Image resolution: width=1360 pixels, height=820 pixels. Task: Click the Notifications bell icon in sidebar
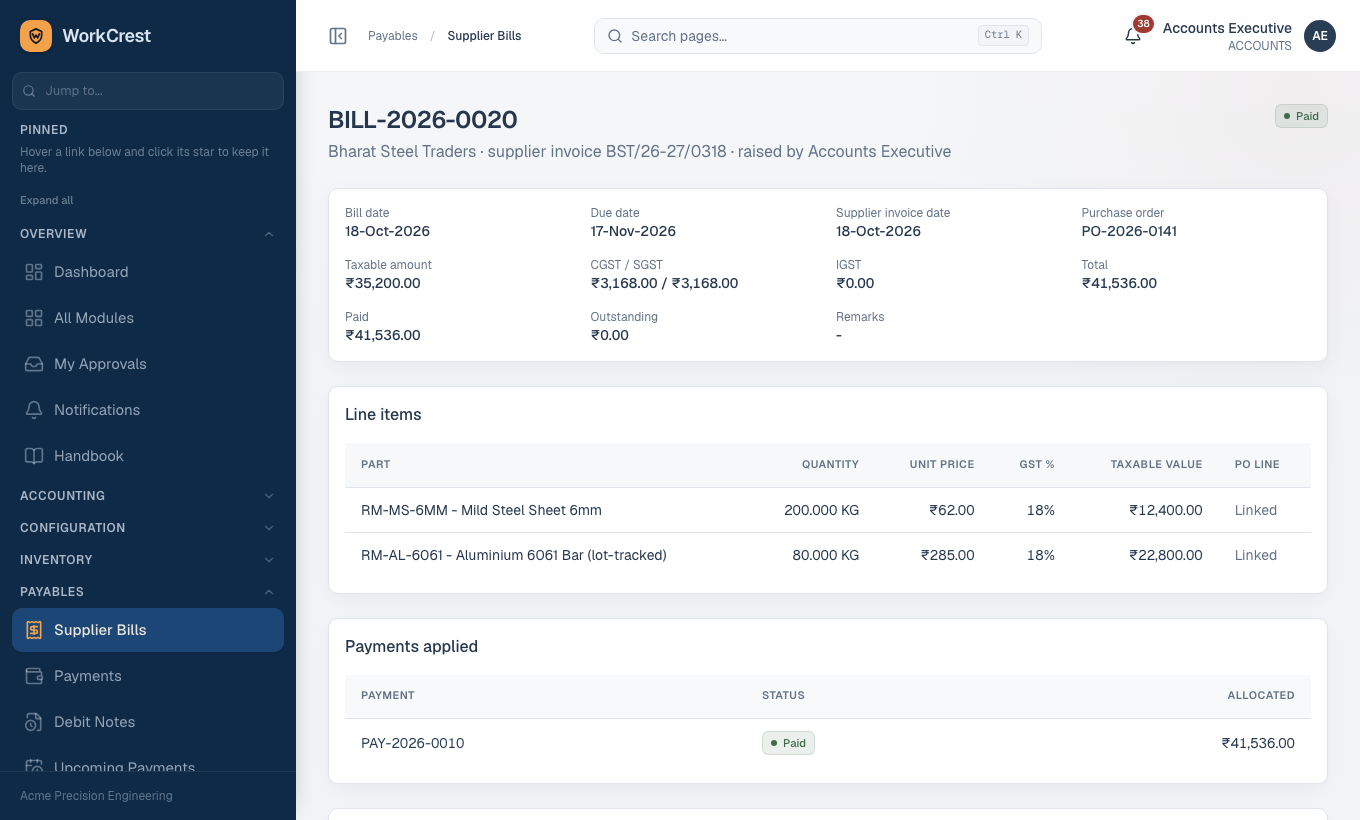34,410
